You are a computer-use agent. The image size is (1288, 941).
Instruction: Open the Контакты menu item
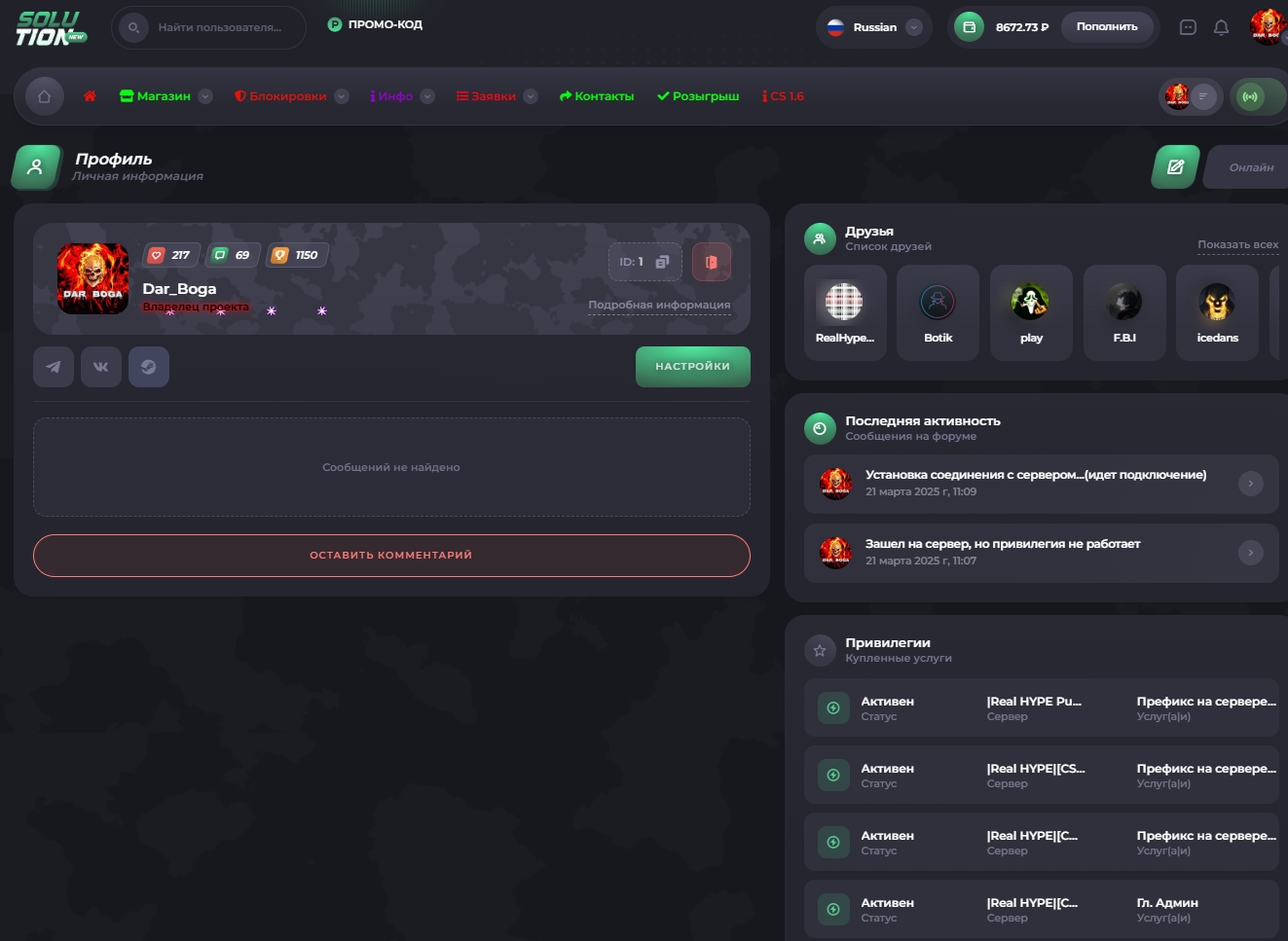[x=596, y=96]
